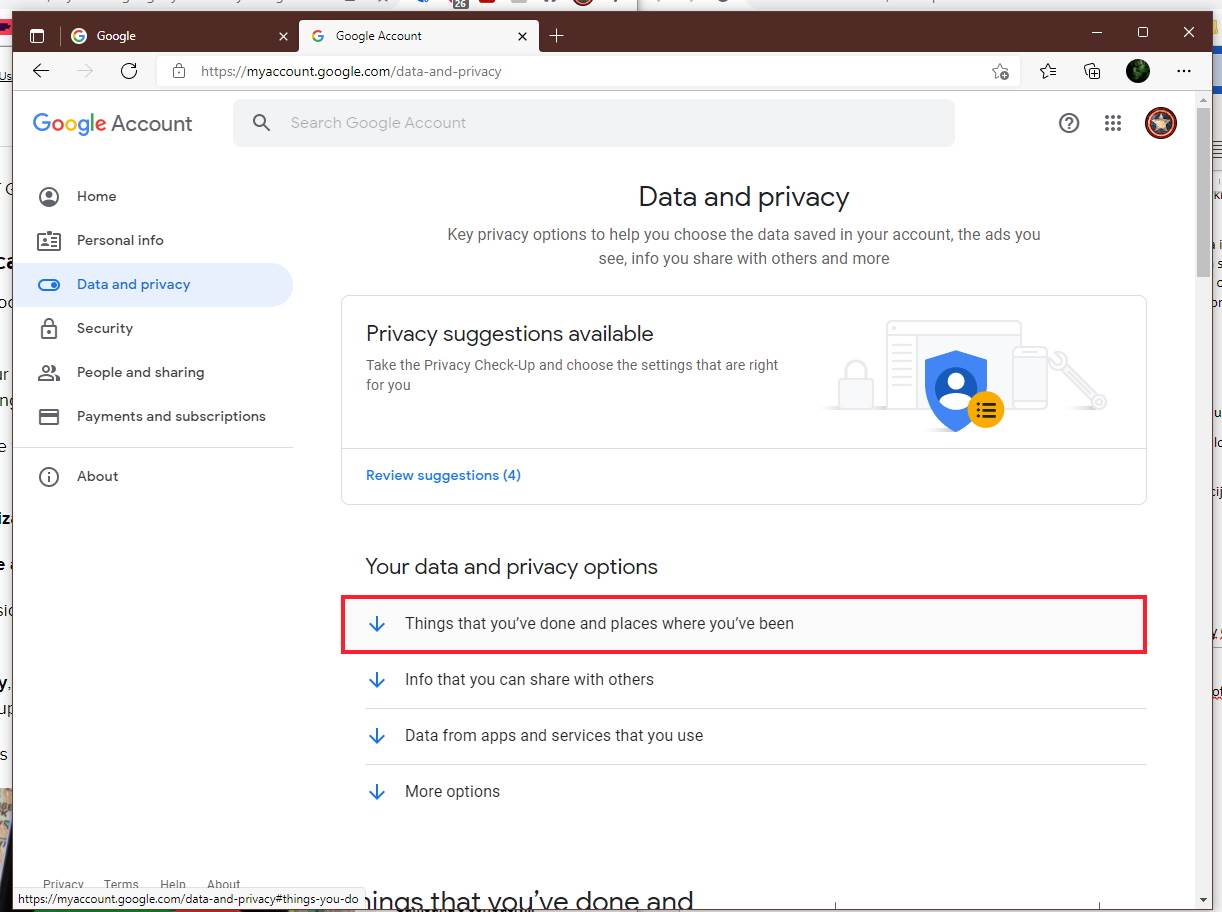Select the About info icon in sidebar
This screenshot has height=912, width=1222.
click(49, 476)
